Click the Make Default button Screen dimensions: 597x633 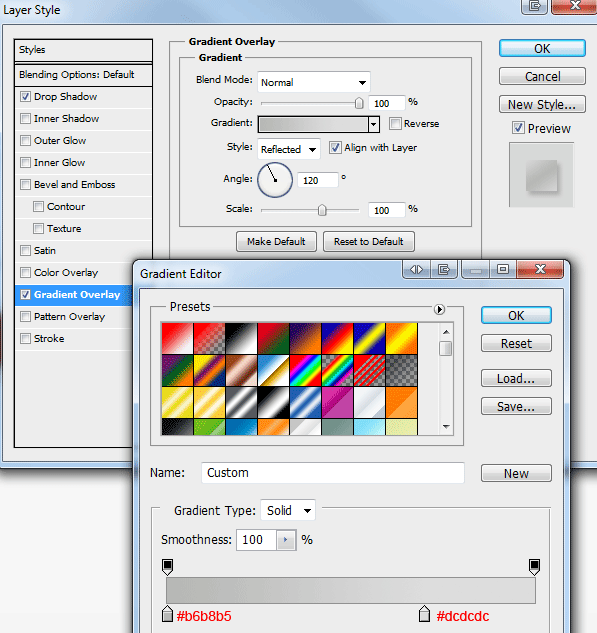276,241
